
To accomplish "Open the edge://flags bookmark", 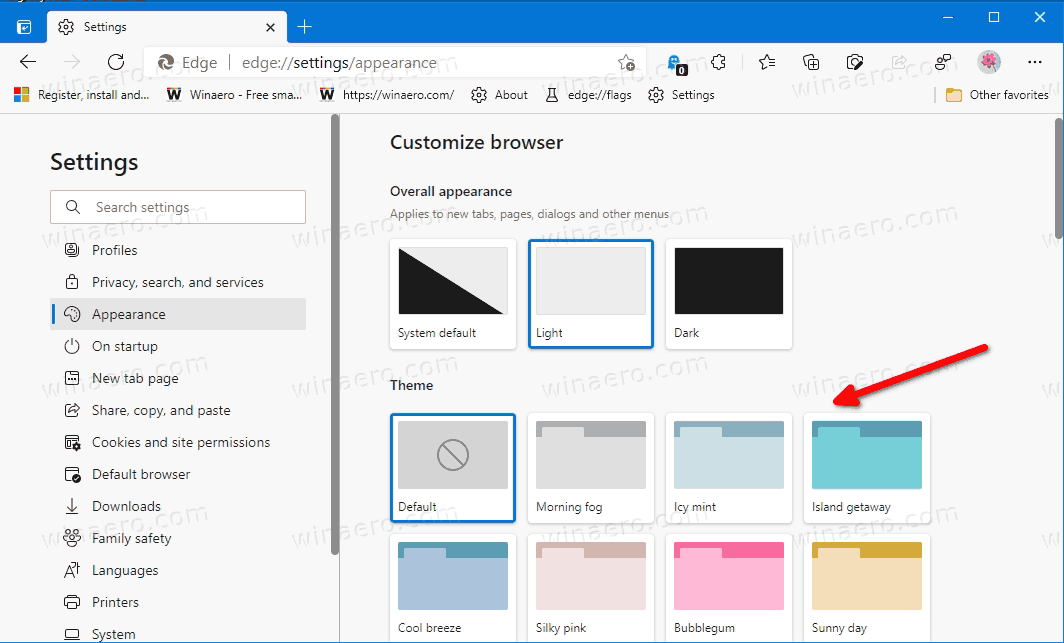I will coord(587,95).
